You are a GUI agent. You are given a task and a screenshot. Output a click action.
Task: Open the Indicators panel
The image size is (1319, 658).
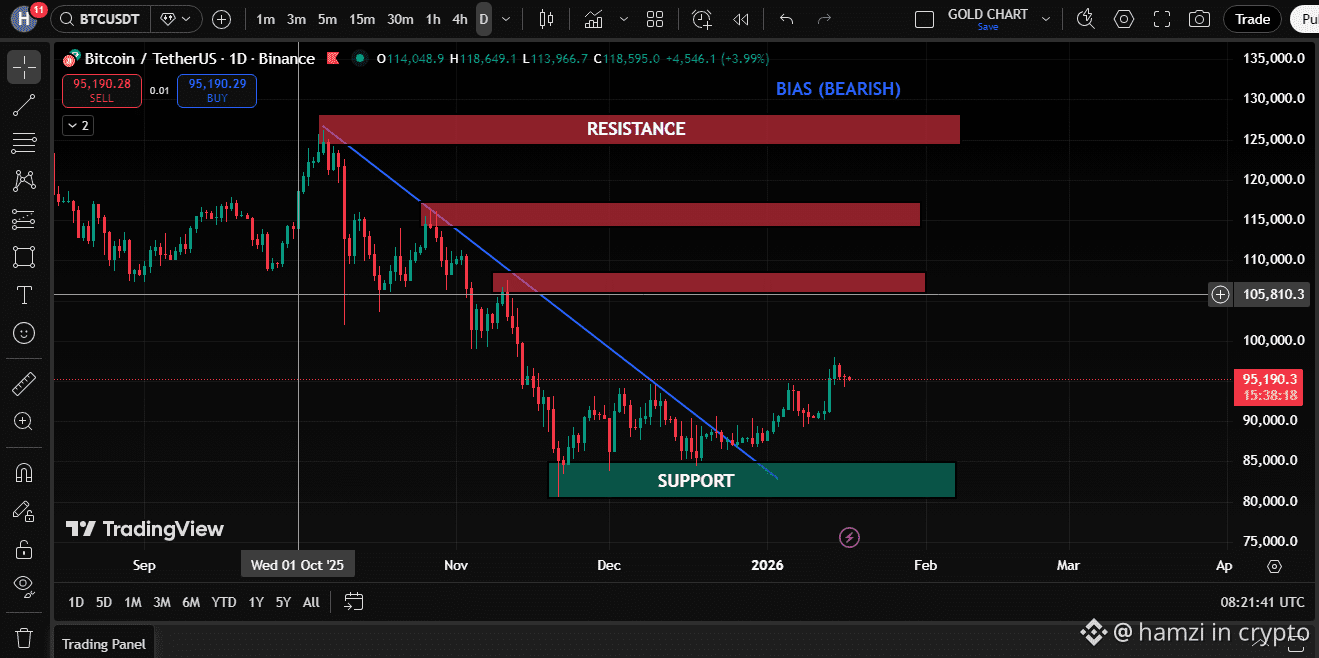click(594, 19)
